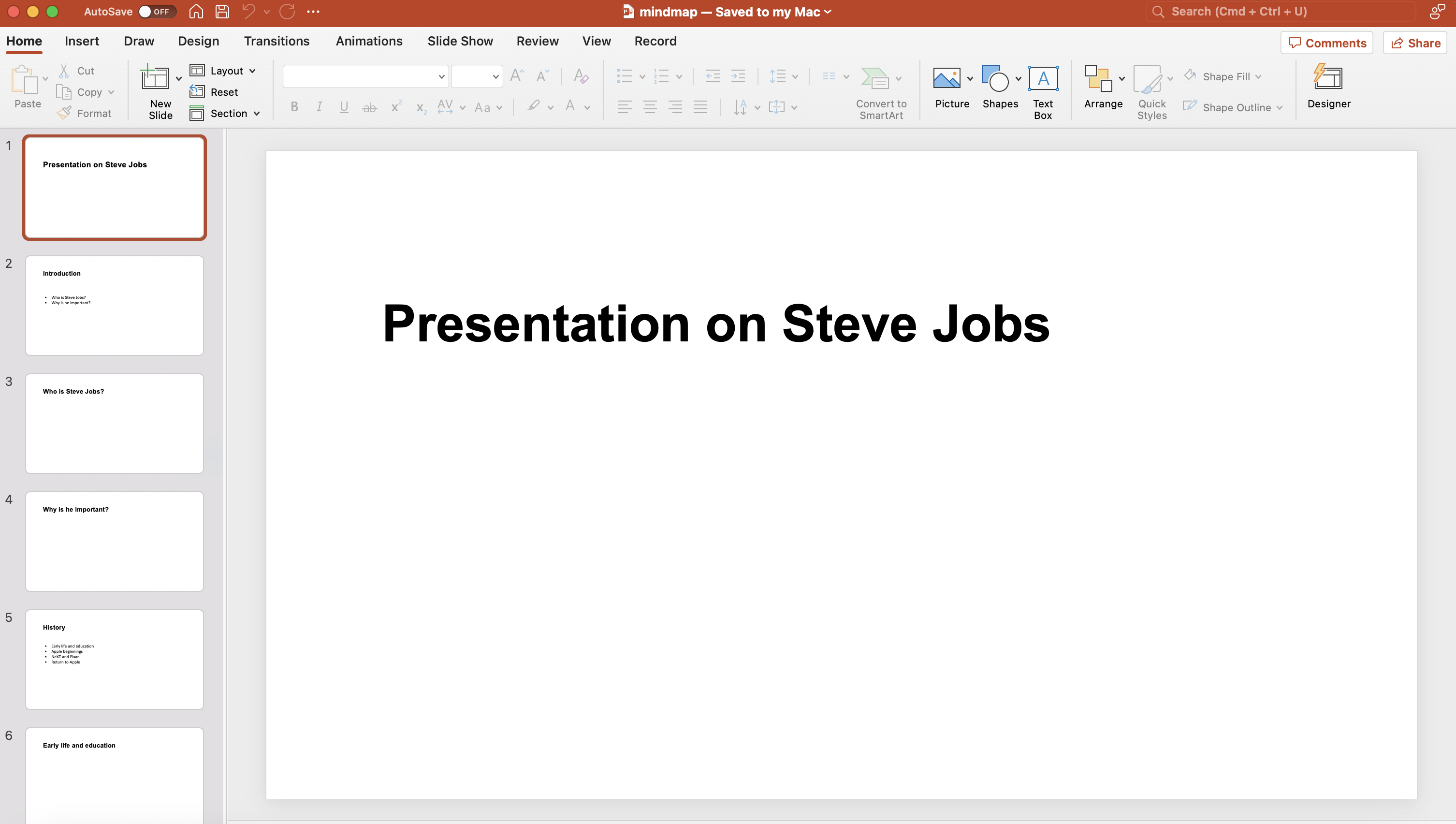
Task: Click the Arrange icon
Action: click(x=1098, y=78)
